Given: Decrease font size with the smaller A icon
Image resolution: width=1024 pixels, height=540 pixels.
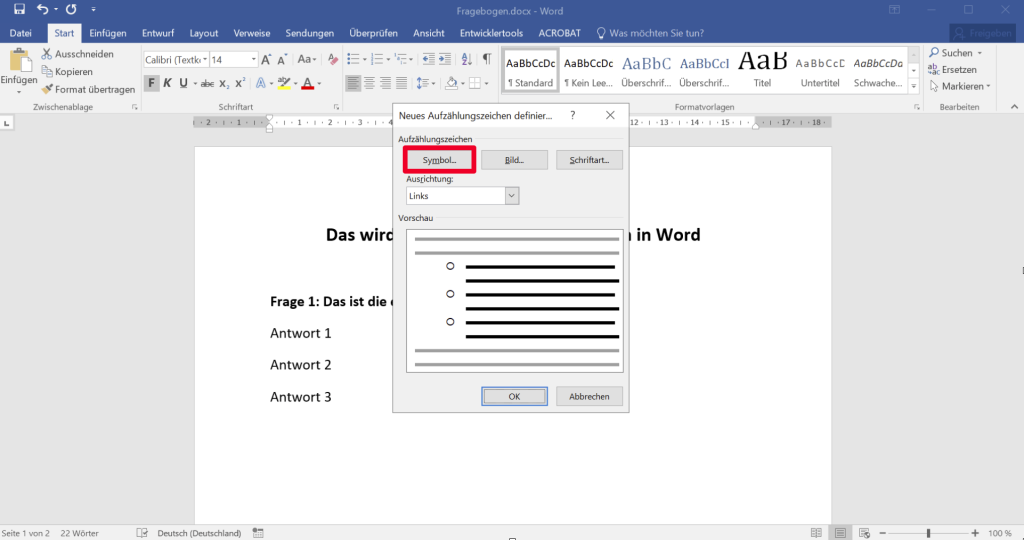Looking at the screenshot, I should pyautogui.click(x=282, y=59).
